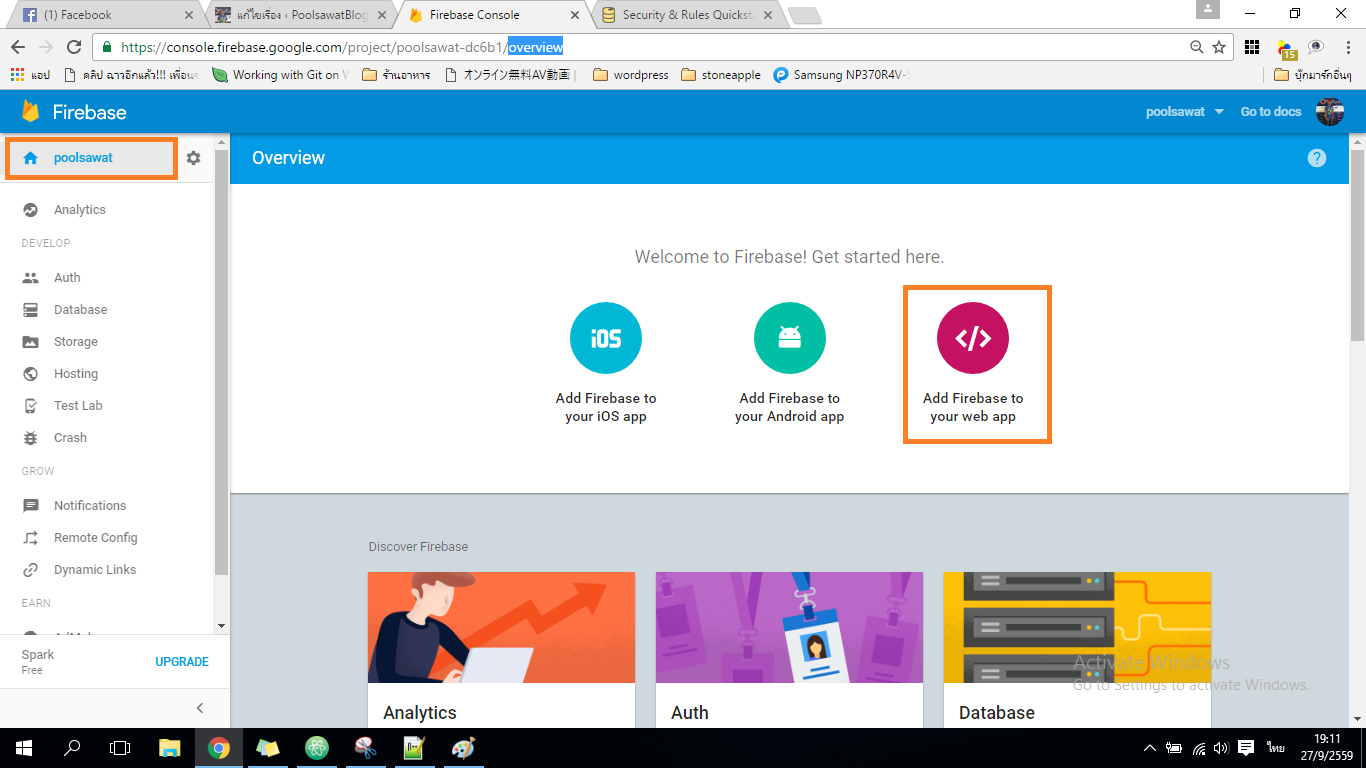Click the Test Lab icon

31,406
